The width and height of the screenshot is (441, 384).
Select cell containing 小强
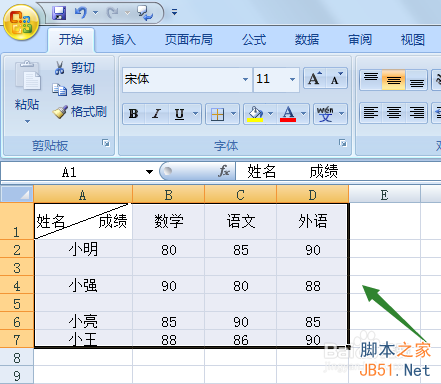(x=83, y=285)
